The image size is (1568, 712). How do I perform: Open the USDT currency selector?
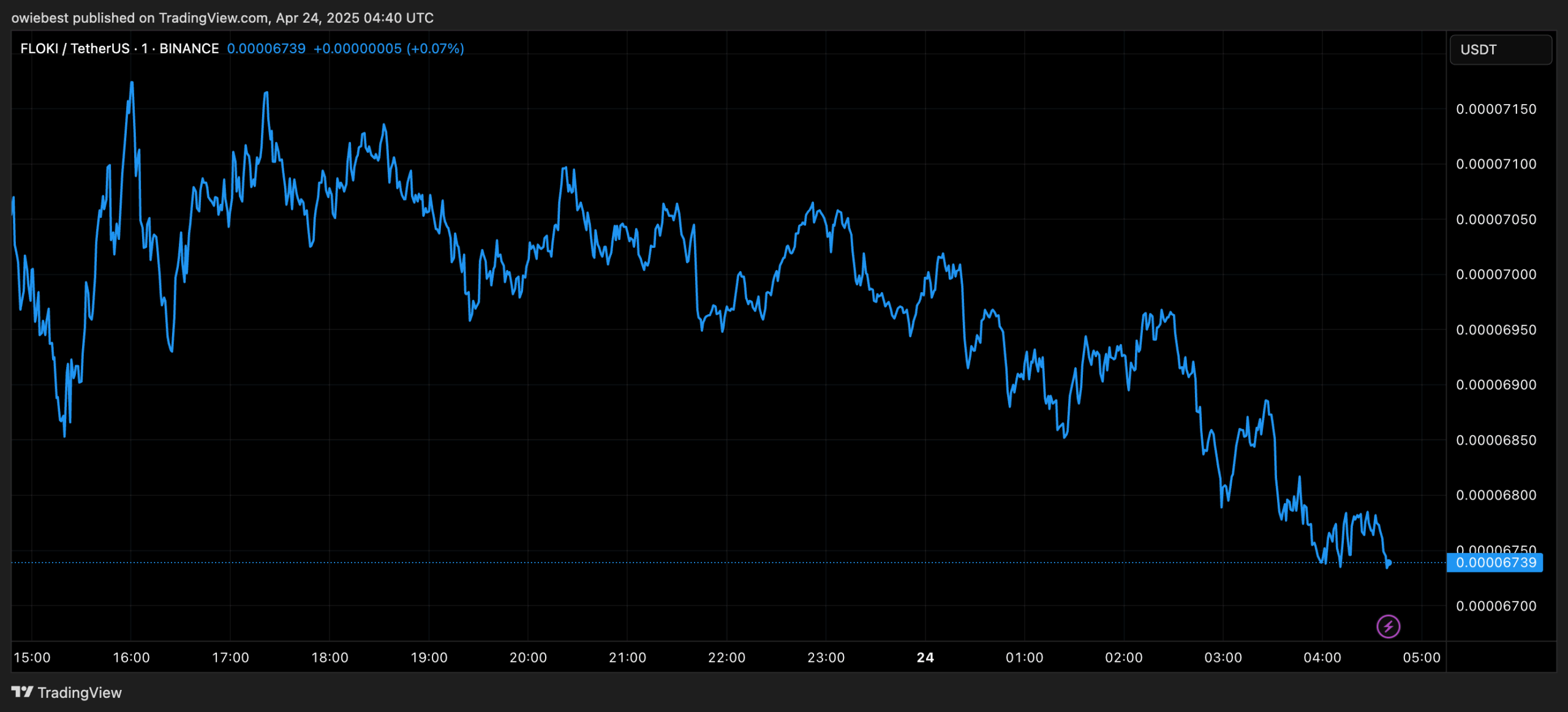tap(1501, 50)
